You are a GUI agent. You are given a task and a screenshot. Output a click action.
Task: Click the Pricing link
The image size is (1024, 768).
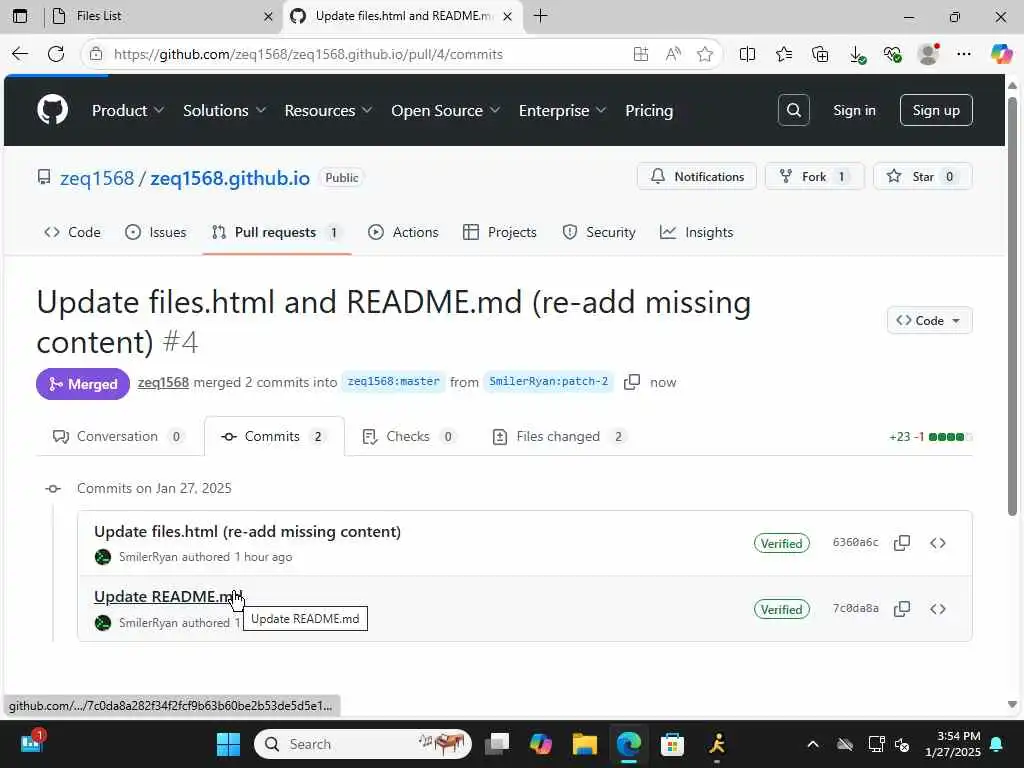648,110
